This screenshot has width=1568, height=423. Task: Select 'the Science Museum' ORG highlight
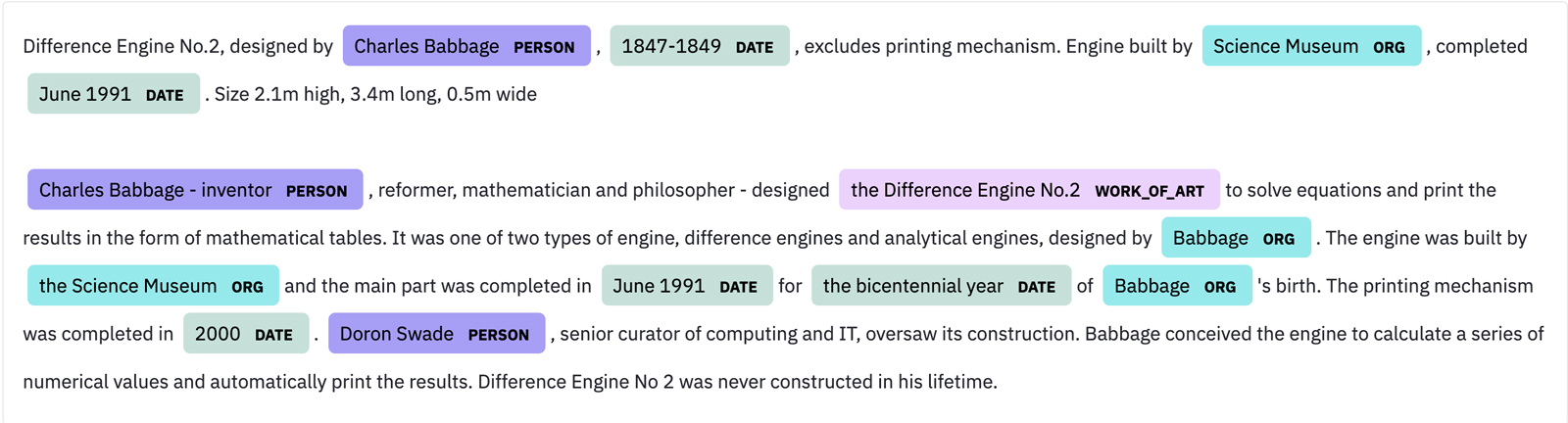point(152,286)
